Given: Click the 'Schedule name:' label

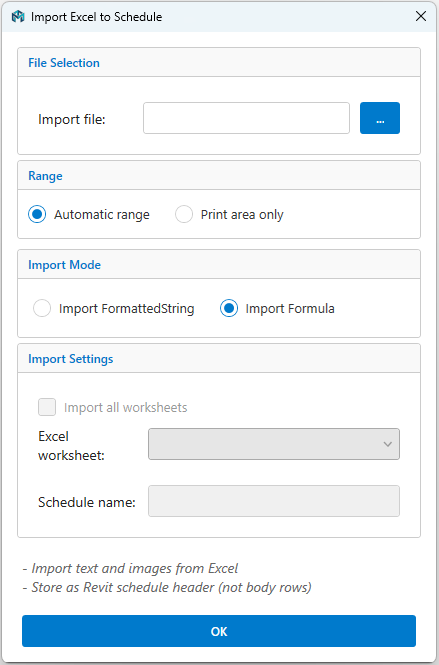Looking at the screenshot, I should coord(87,502).
